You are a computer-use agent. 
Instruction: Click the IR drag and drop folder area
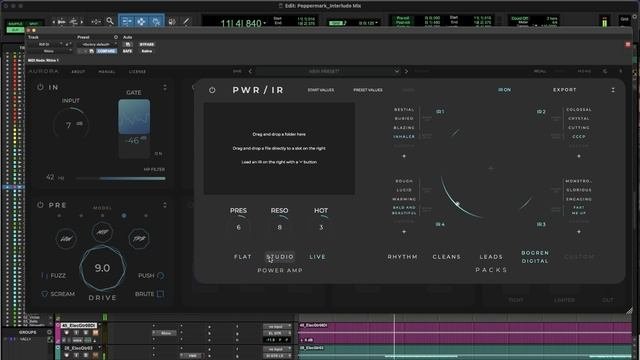tap(279, 148)
